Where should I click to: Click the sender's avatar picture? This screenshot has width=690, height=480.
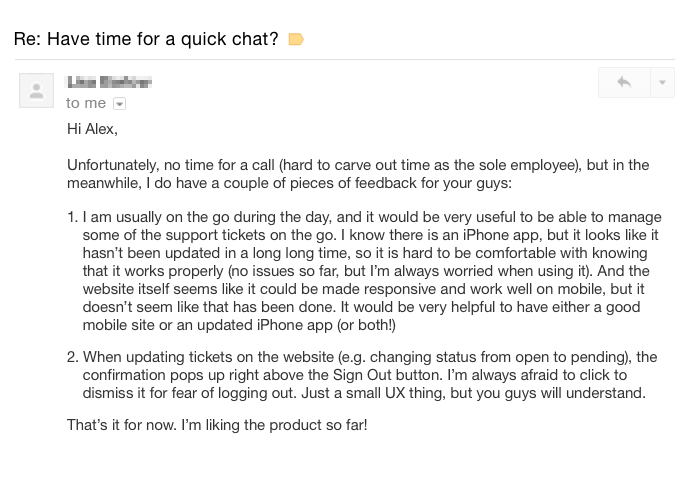point(37,91)
